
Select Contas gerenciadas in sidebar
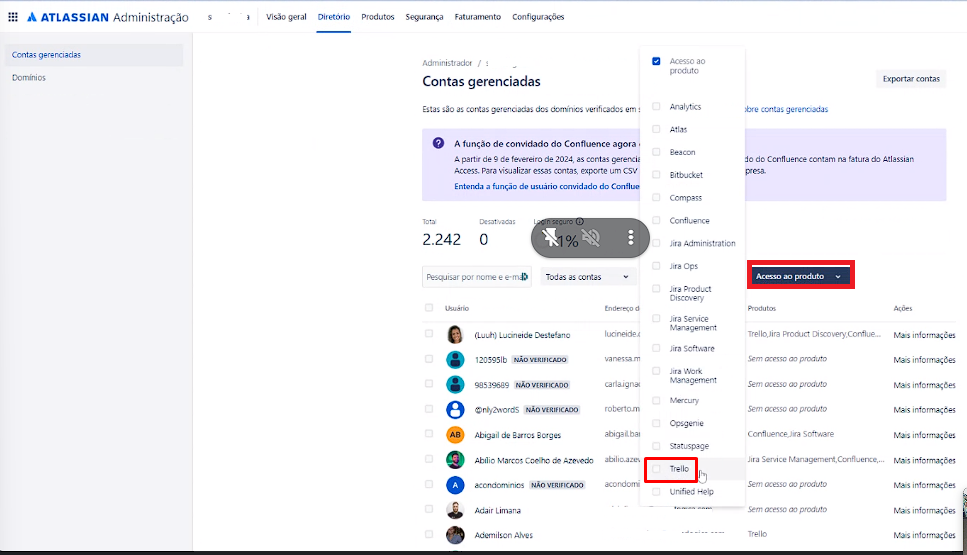pos(94,55)
